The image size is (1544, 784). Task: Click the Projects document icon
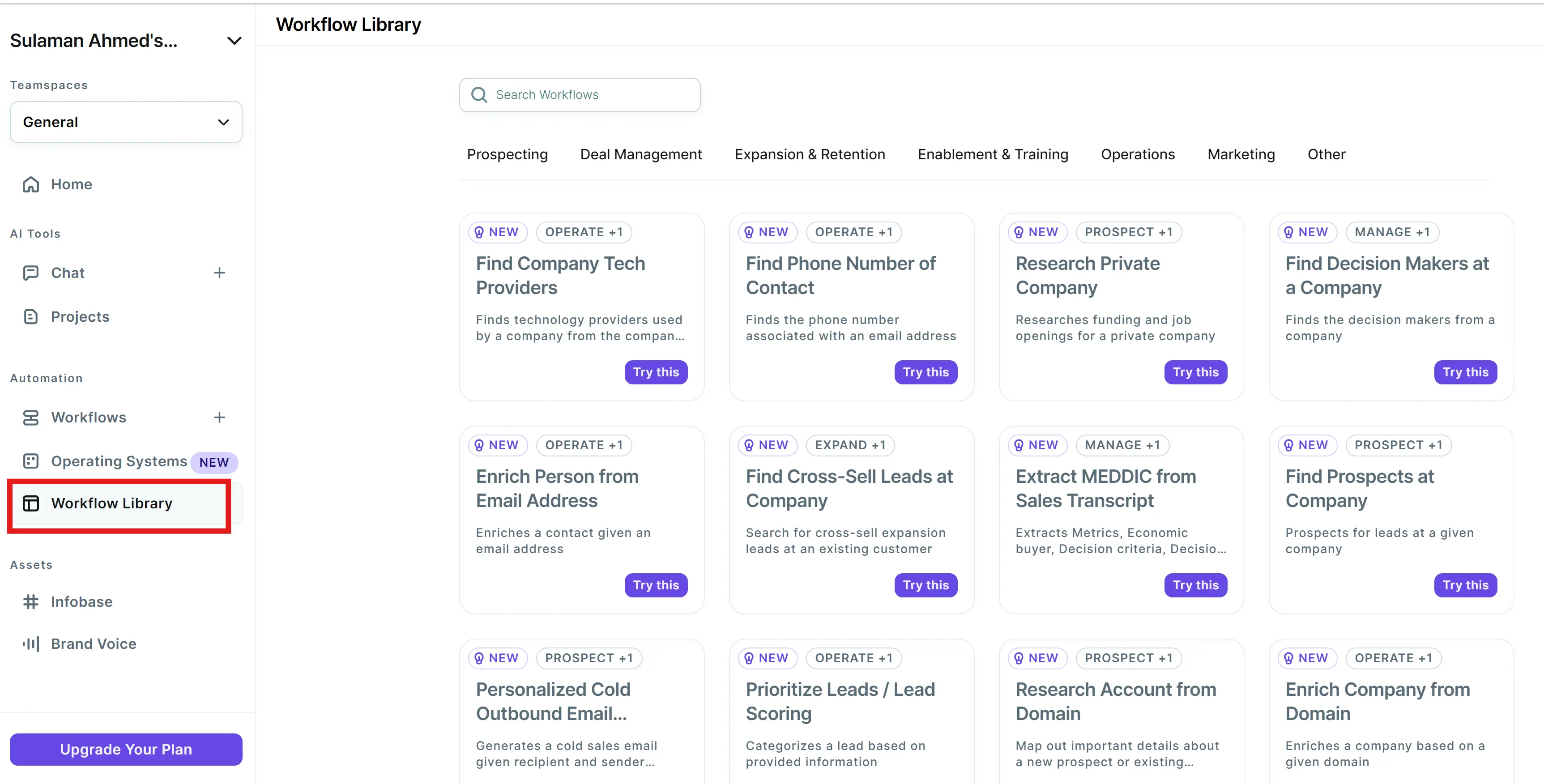click(30, 316)
